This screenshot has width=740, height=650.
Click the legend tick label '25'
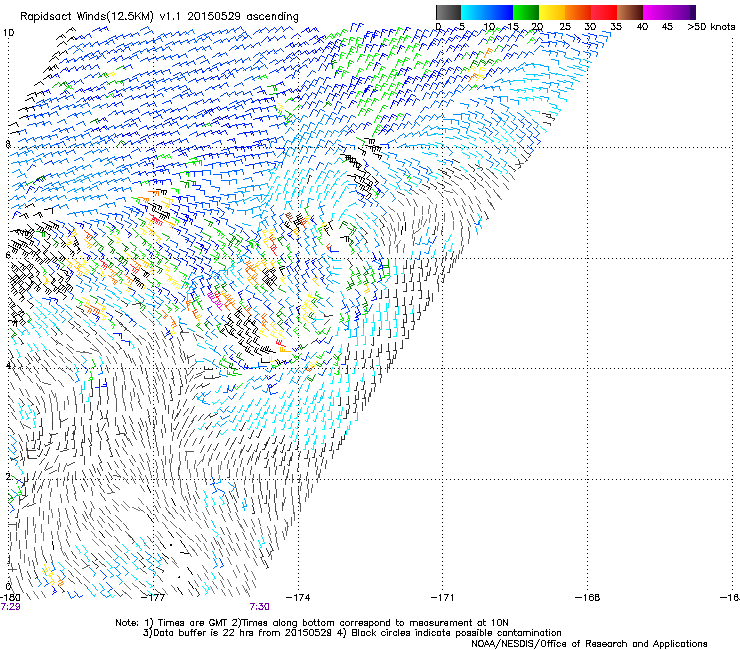click(565, 27)
